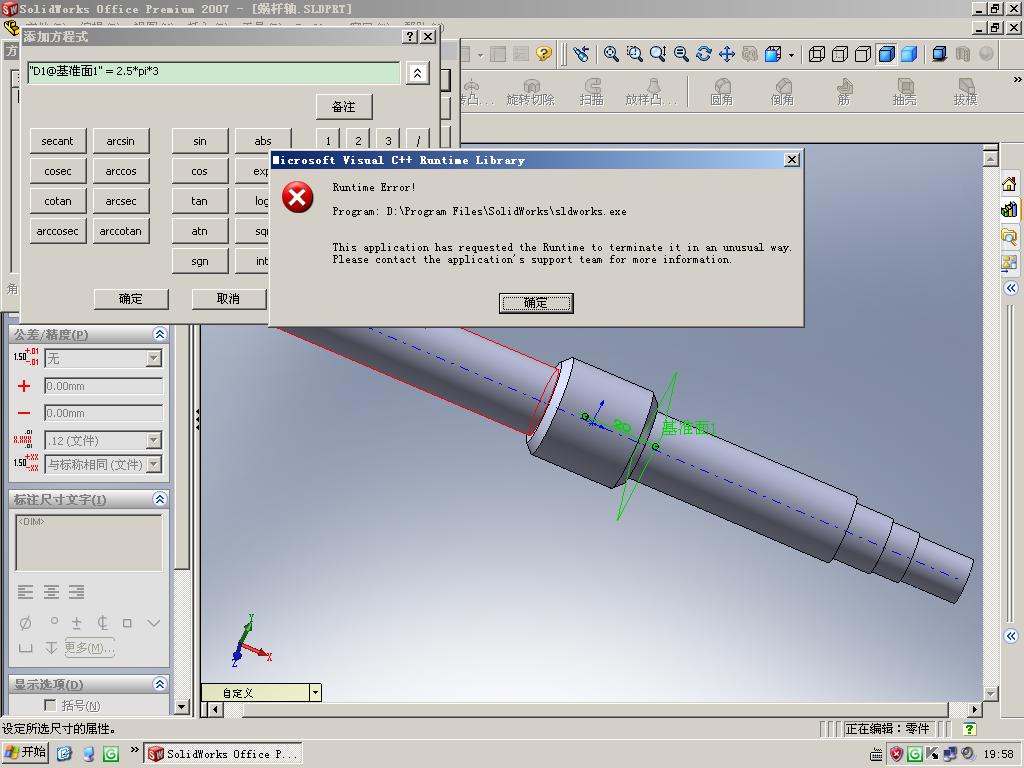Click the property panel scrollbar down arrow
This screenshot has width=1024, height=768.
182,706
